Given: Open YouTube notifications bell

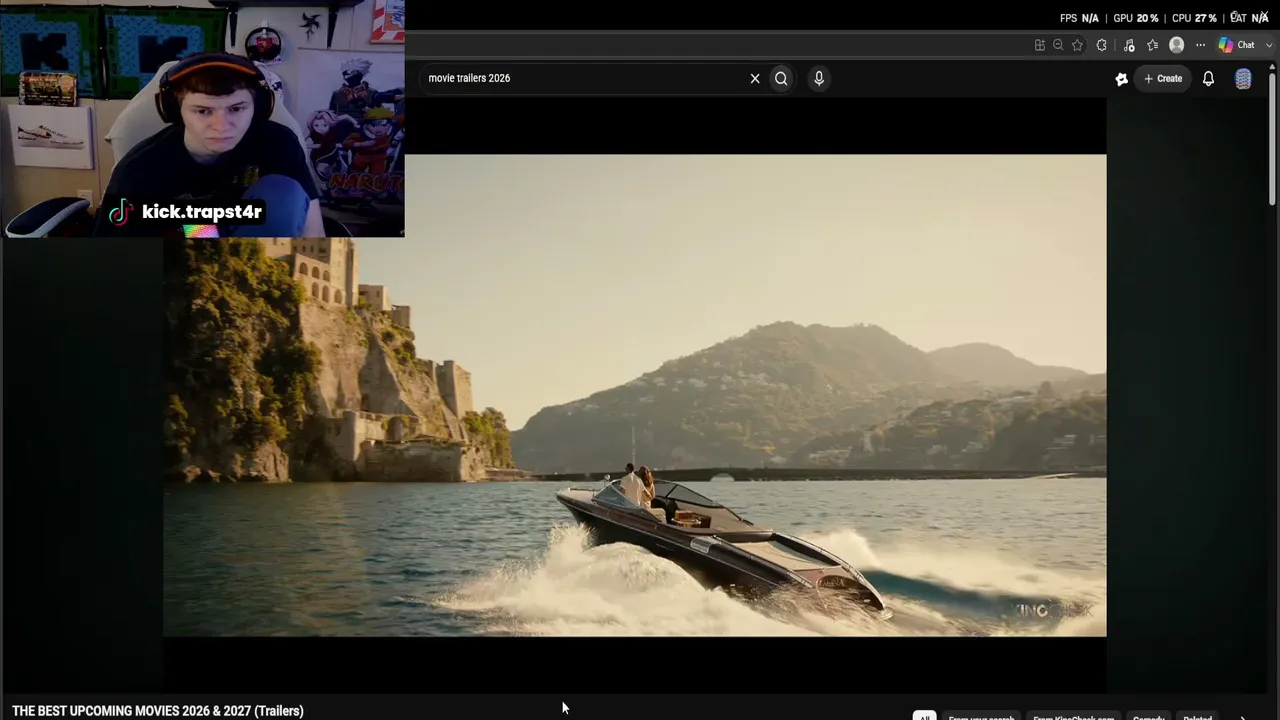Looking at the screenshot, I should (x=1208, y=78).
